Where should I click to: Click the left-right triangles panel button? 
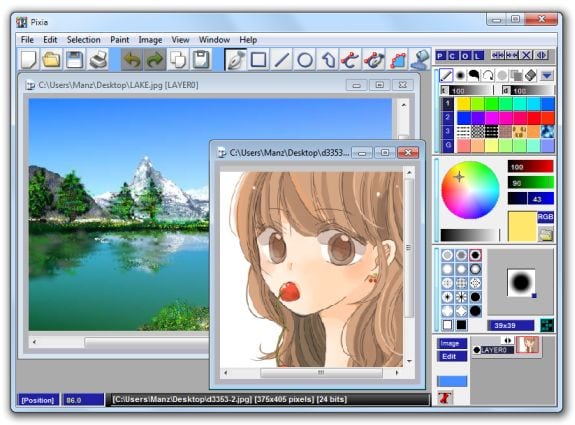point(541,55)
